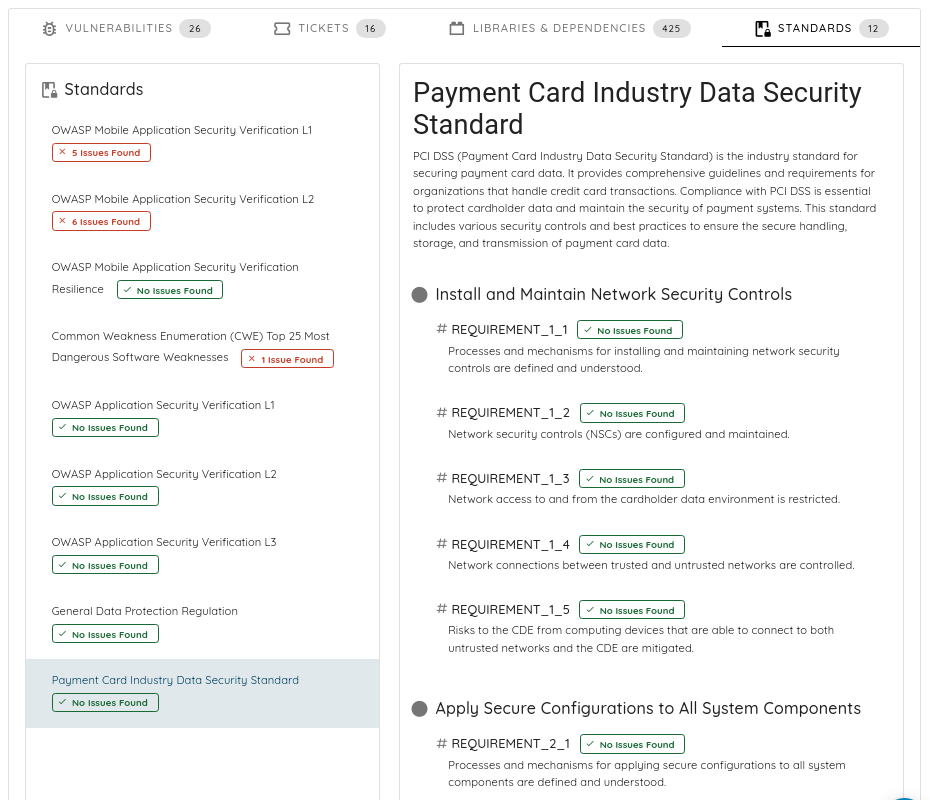Click the 1 Issue Found badge
The image size is (930, 800).
[x=288, y=359]
